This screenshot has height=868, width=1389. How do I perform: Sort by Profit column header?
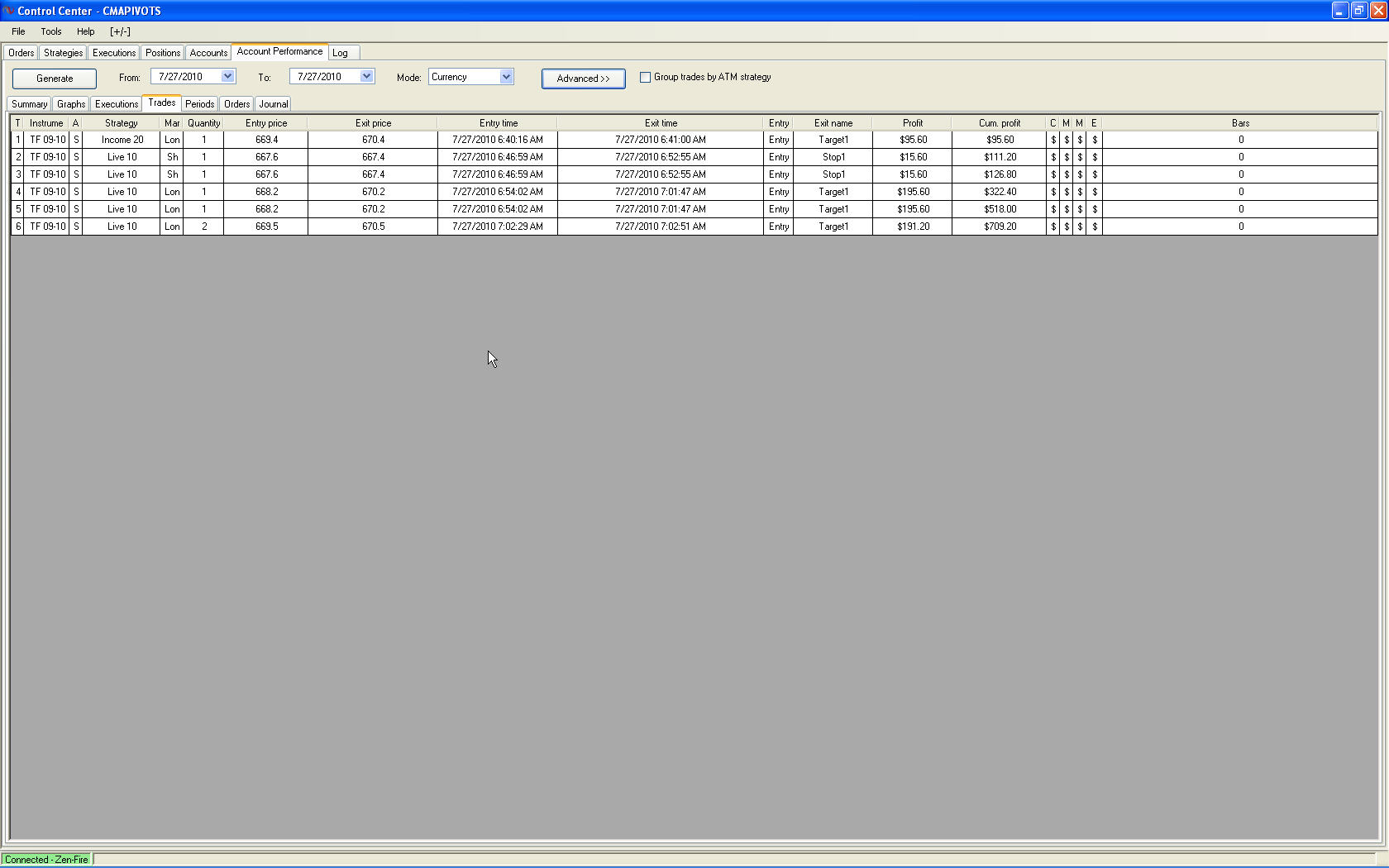click(x=913, y=123)
